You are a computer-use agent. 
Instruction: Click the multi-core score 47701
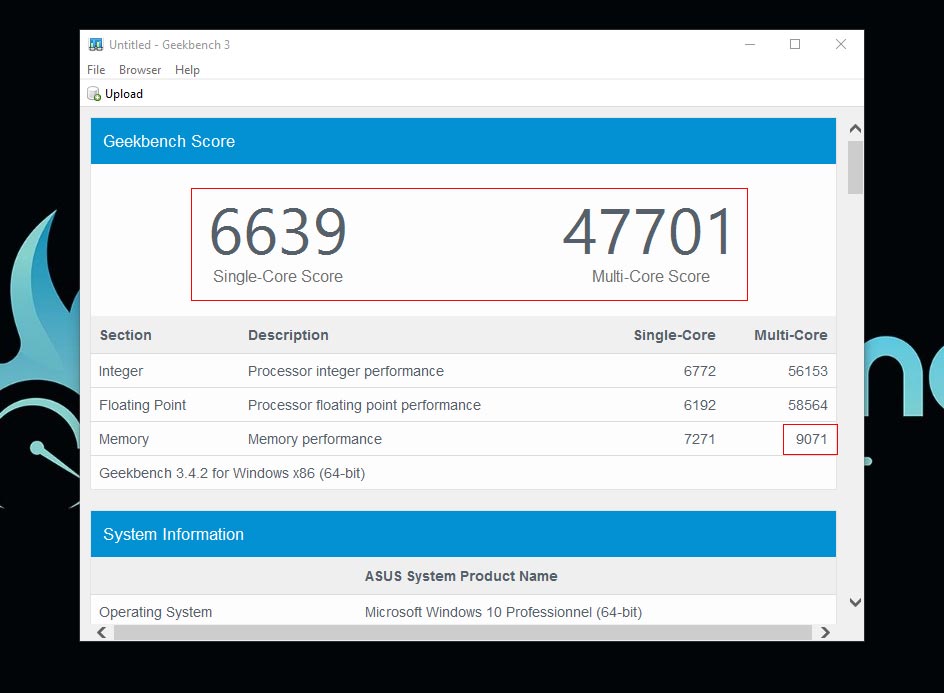click(648, 232)
